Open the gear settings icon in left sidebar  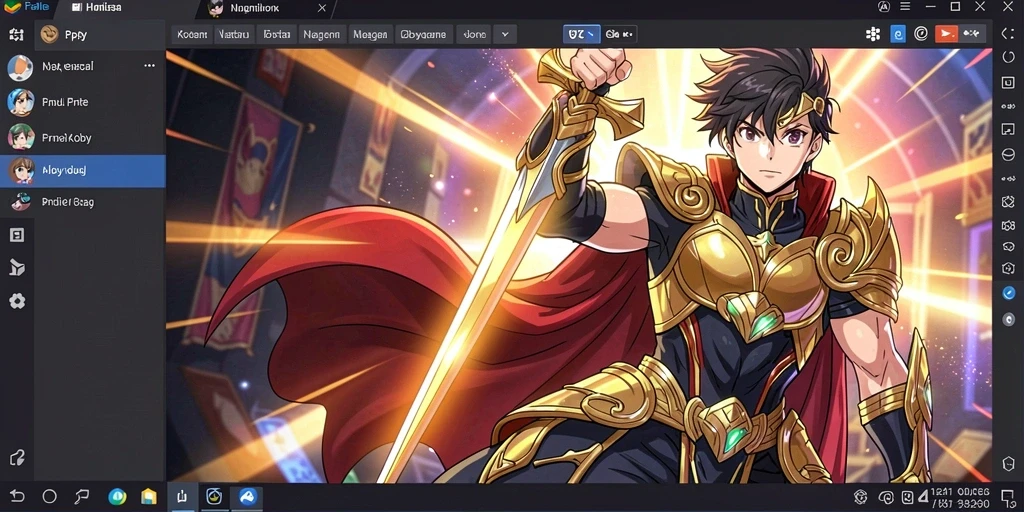[17, 301]
